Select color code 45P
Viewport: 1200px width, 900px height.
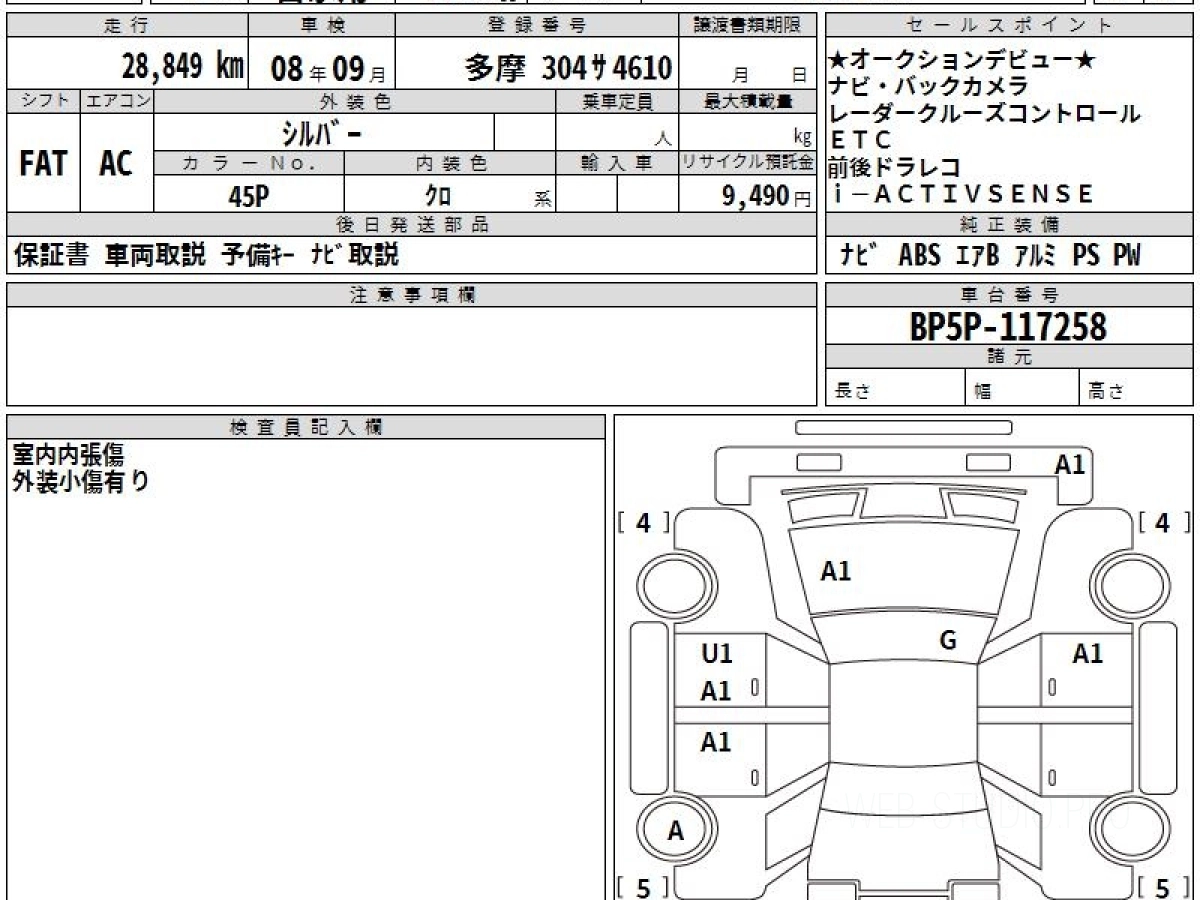249,196
